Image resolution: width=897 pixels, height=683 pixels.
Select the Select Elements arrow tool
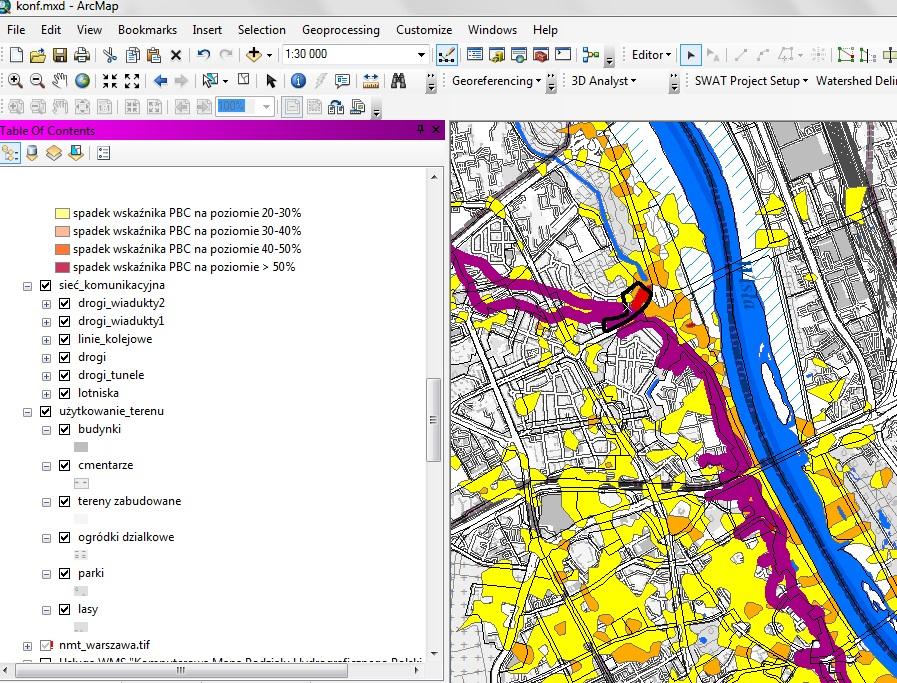point(271,81)
